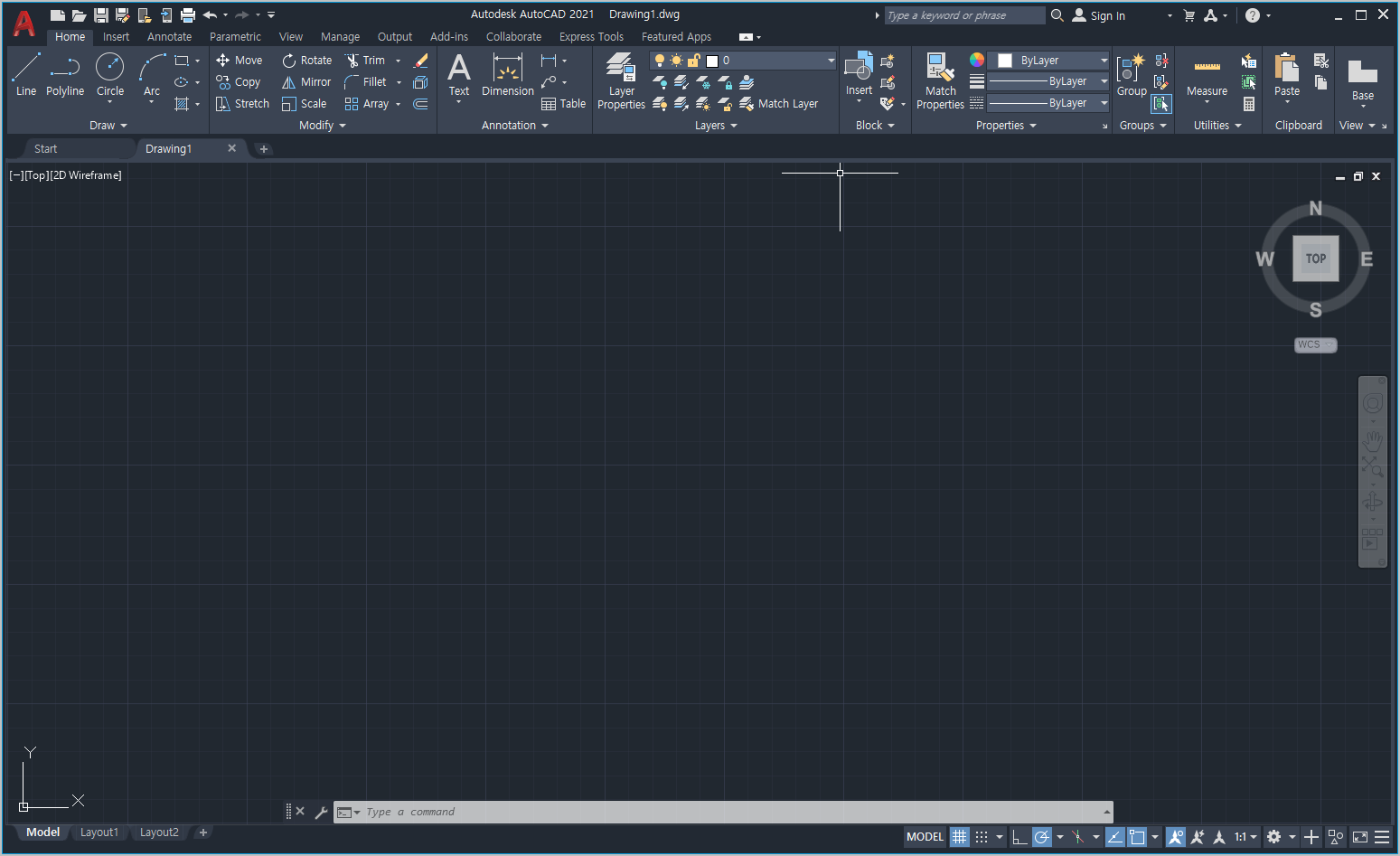Toggle ortho mode in status bar
Image resolution: width=1400 pixels, height=856 pixels.
1019,837
